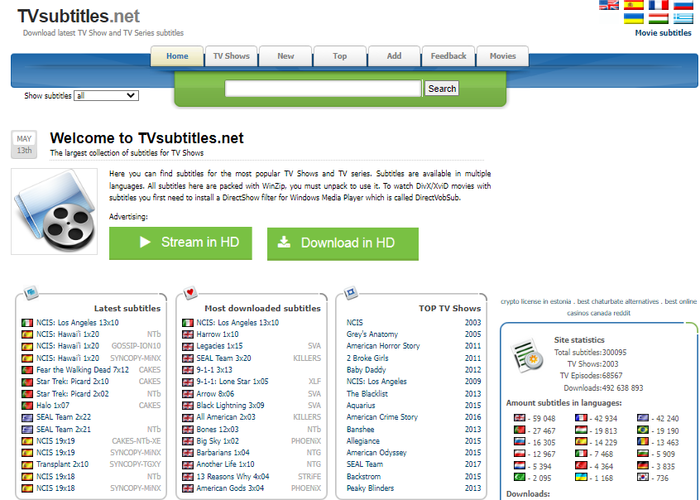
Task: Click the Latest subtitles panel icon
Action: coord(31,293)
